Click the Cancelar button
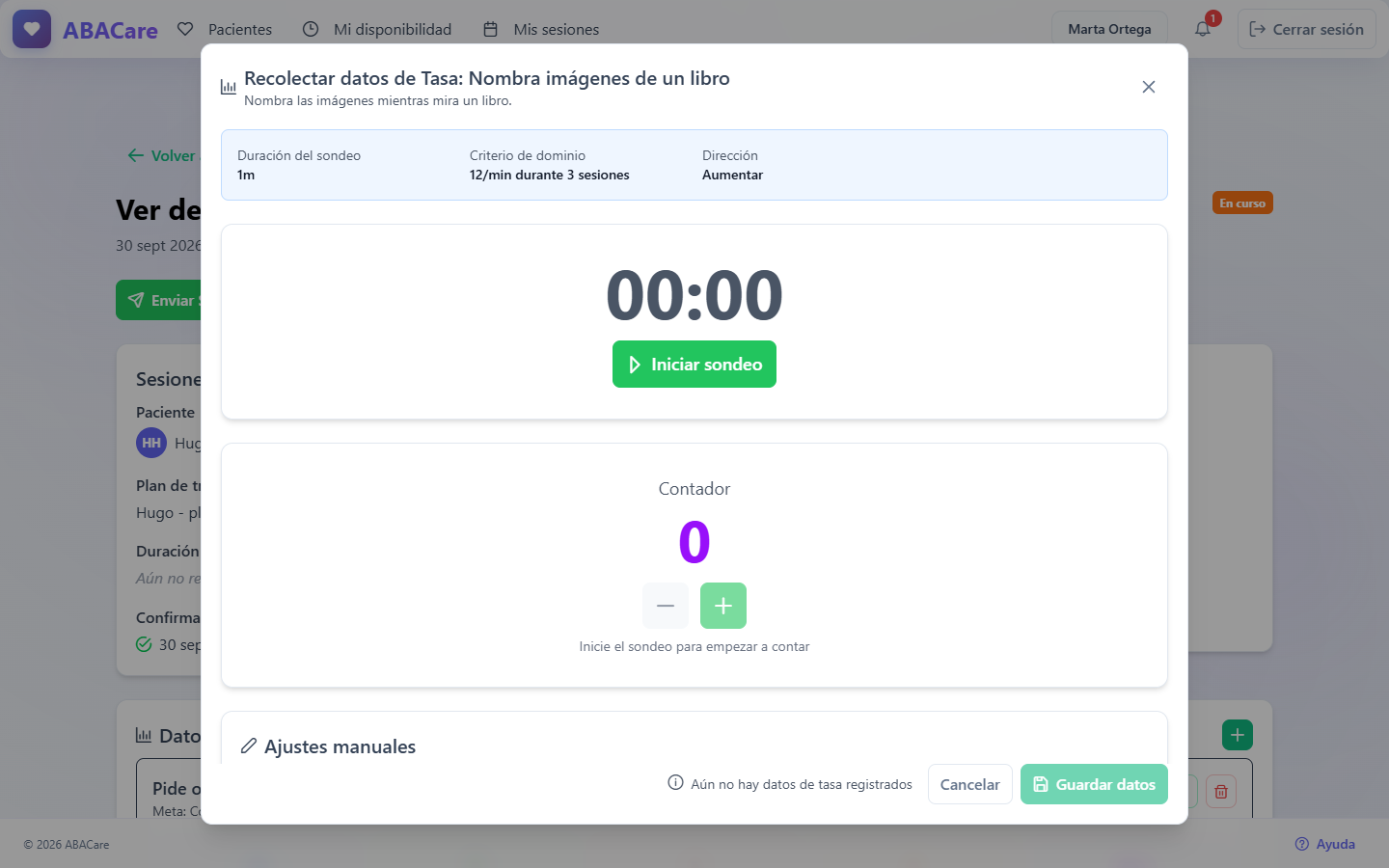1389x868 pixels. 970,784
